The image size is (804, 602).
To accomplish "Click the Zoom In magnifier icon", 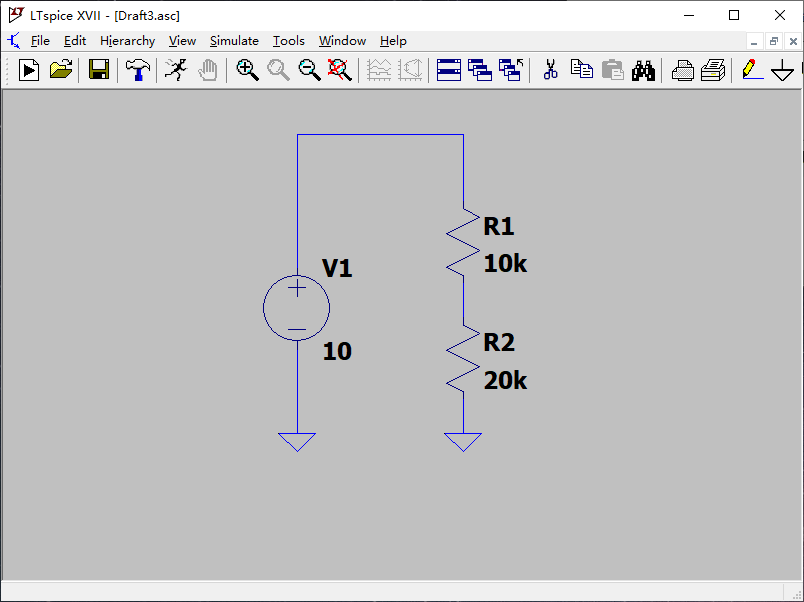I will [247, 70].
